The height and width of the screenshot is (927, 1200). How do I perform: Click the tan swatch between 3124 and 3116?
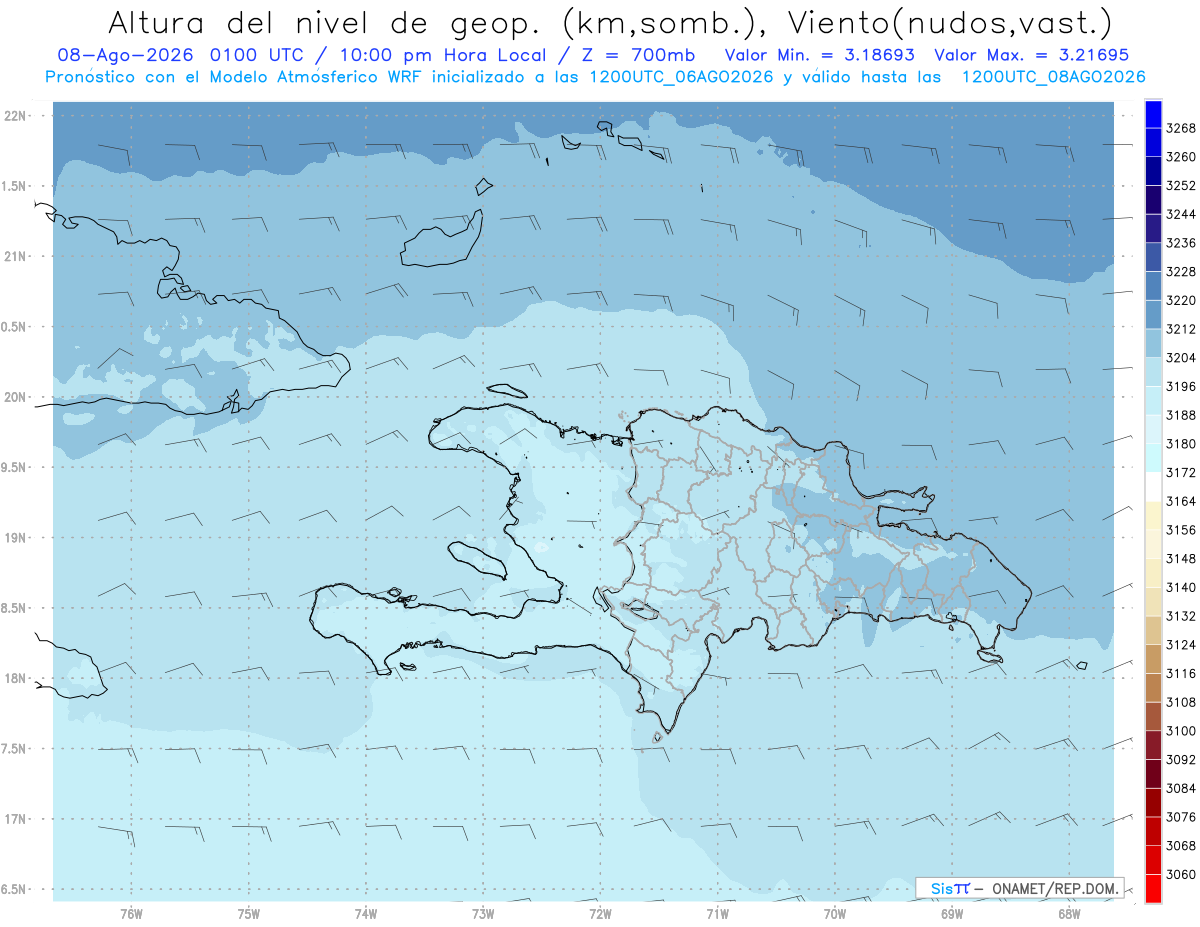coord(1153,659)
